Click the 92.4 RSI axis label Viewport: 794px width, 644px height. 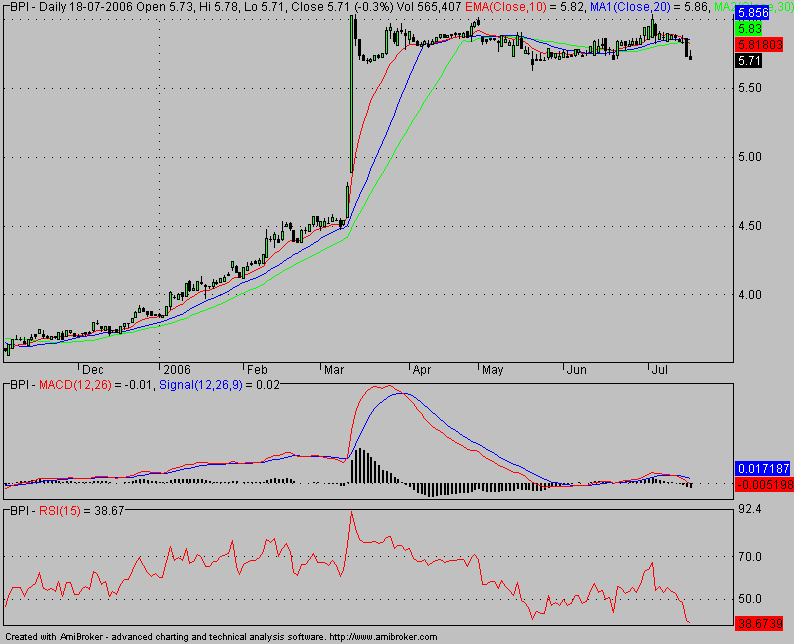coord(749,510)
